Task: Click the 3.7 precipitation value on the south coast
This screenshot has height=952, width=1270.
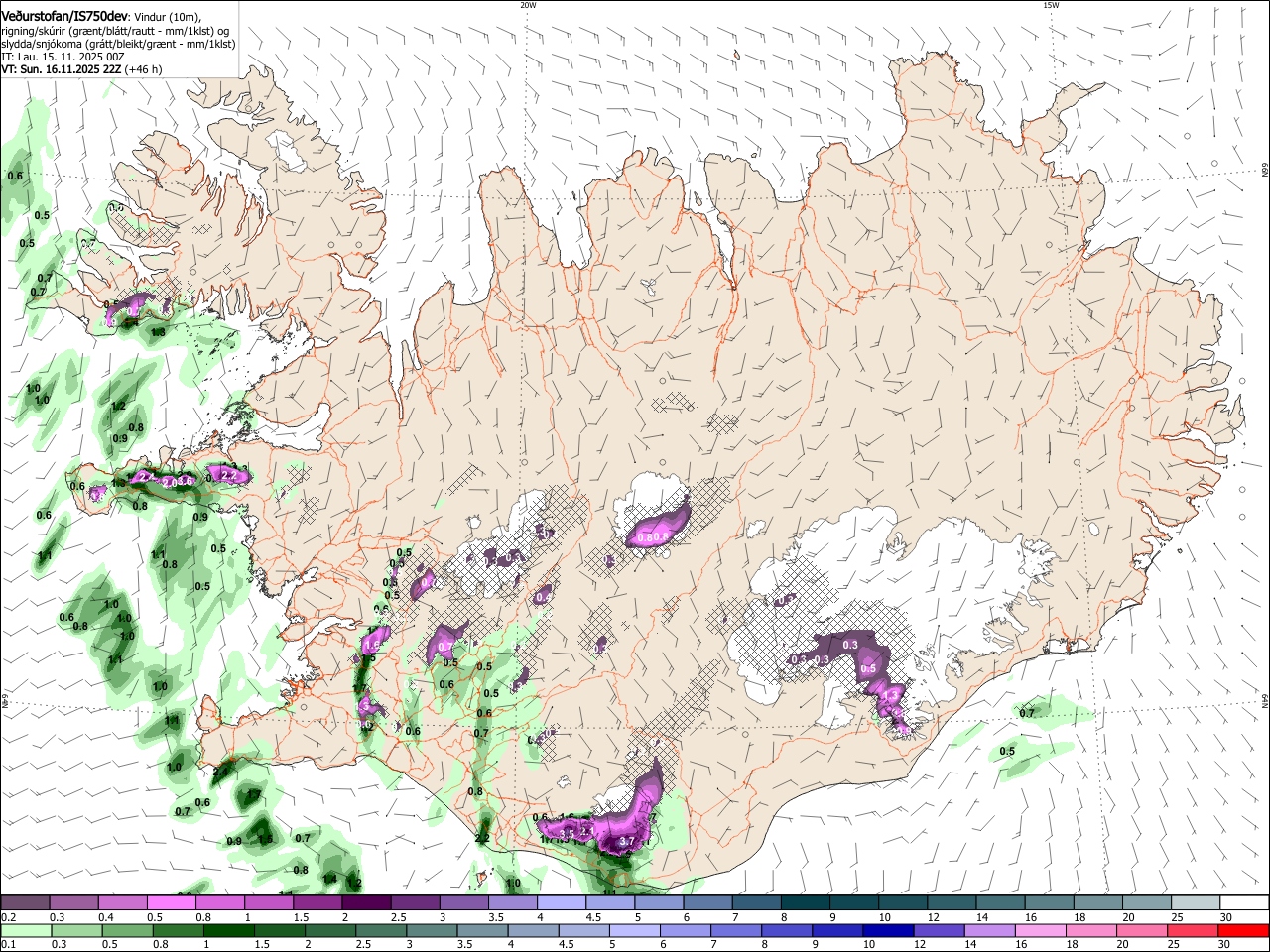Action: [x=626, y=841]
